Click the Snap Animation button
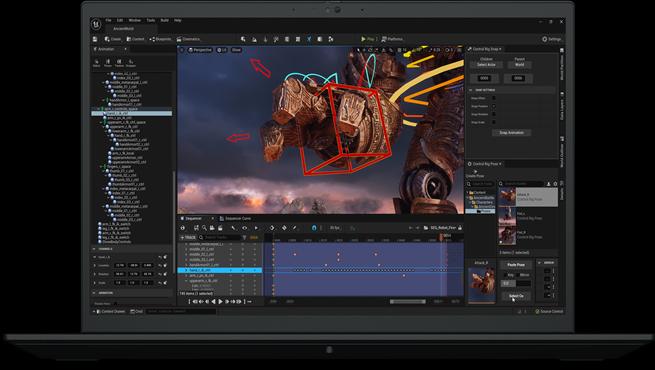The width and height of the screenshot is (655, 370). [511, 132]
